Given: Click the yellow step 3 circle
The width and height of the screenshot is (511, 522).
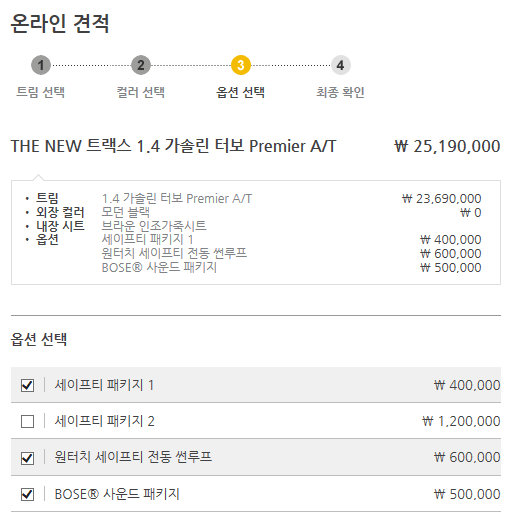Looking at the screenshot, I should pos(241,65).
